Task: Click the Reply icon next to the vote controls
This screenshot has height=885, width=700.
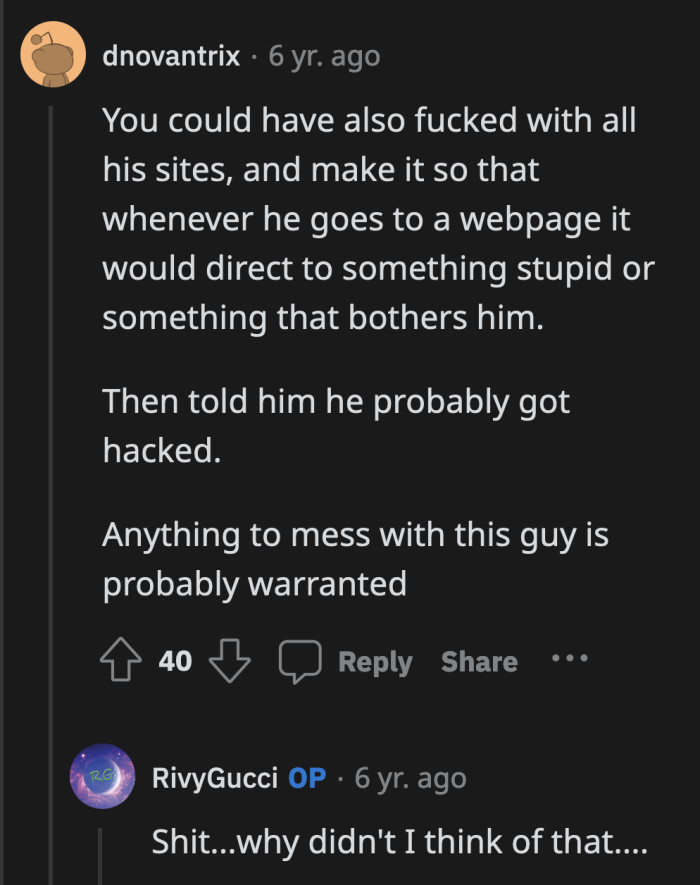Action: point(376,660)
